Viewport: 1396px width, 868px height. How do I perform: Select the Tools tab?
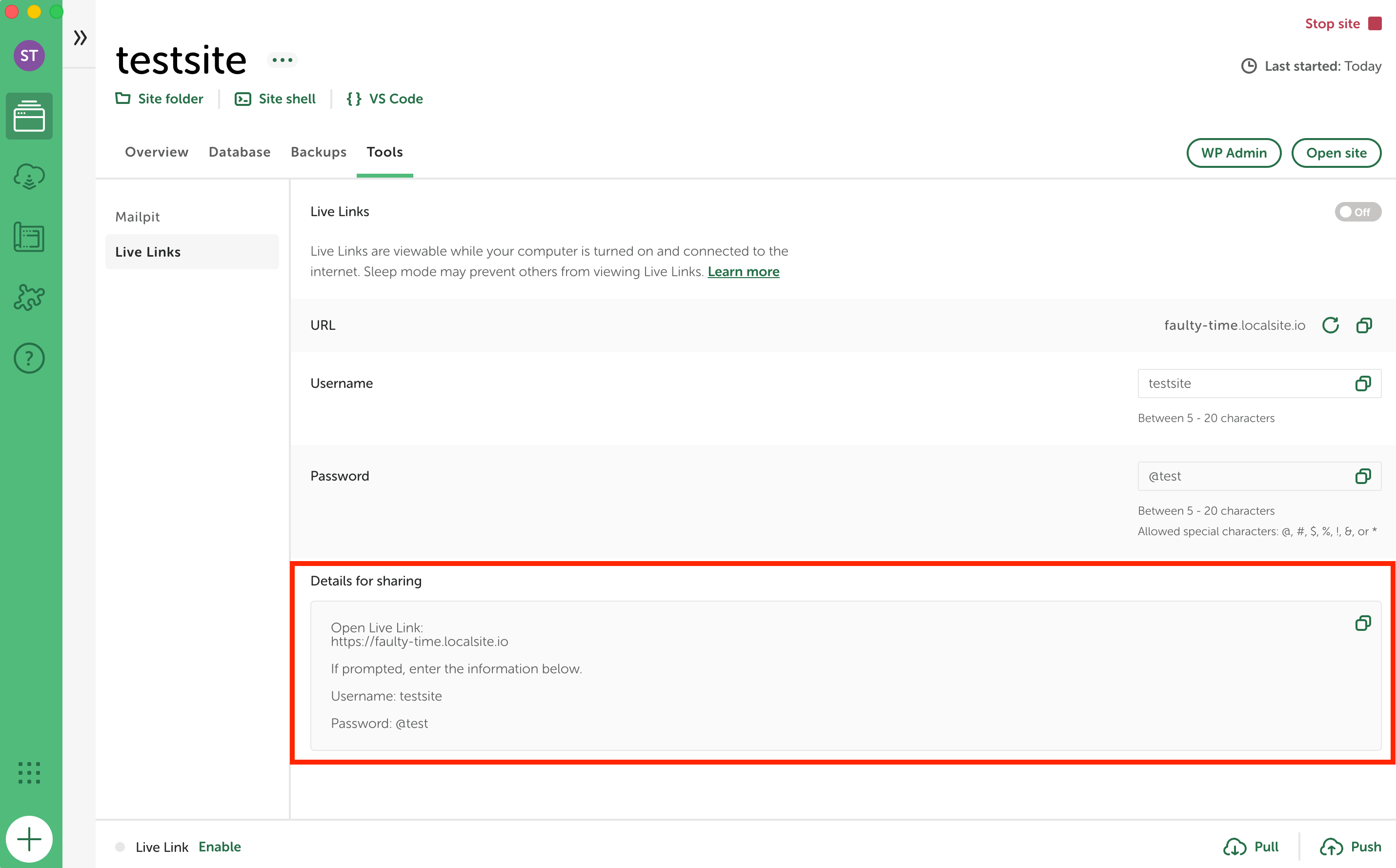[384, 152]
